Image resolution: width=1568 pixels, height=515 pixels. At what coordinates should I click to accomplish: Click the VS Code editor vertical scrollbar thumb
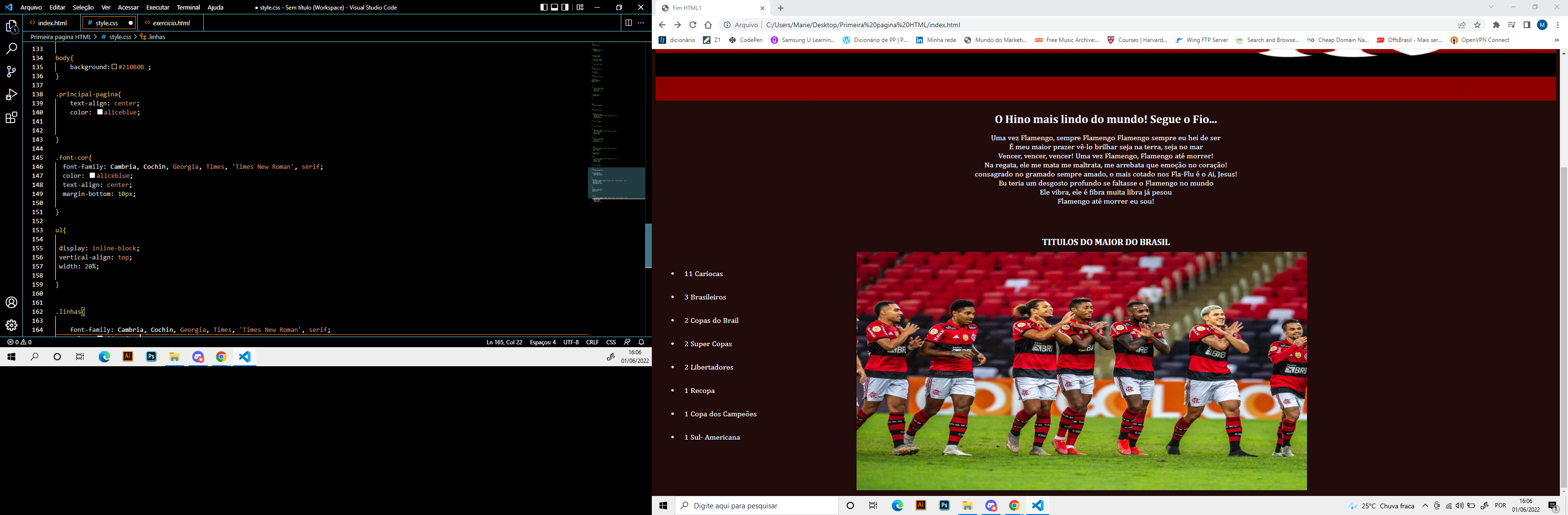648,246
